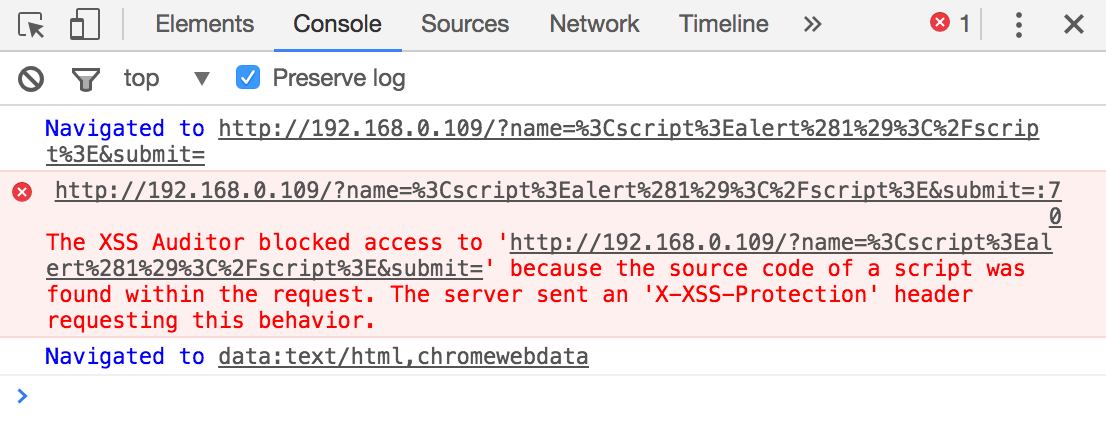Select the Console tab
Image resolution: width=1106 pixels, height=426 pixels.
[x=337, y=25]
